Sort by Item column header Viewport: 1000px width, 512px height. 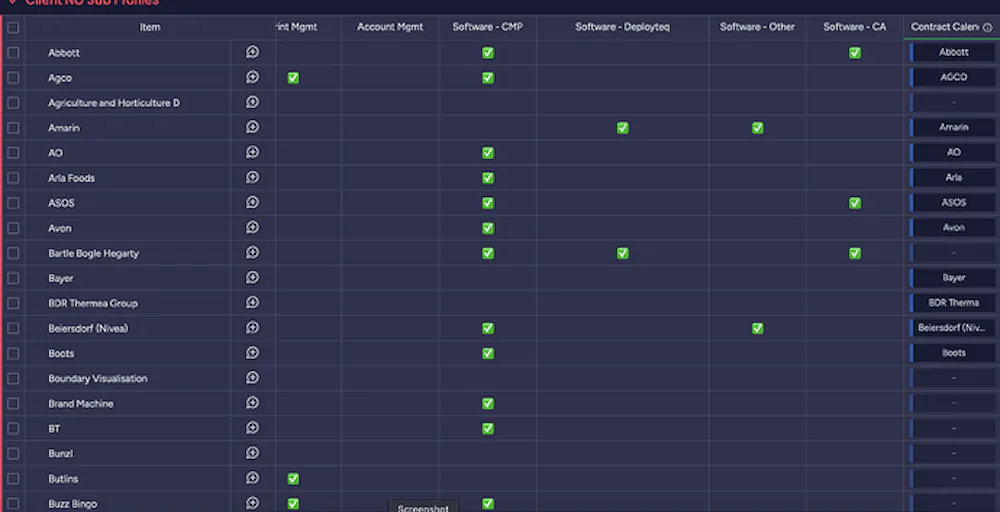[150, 27]
